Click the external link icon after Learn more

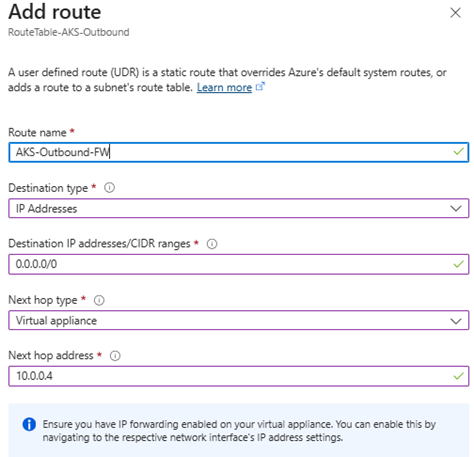pos(260,87)
